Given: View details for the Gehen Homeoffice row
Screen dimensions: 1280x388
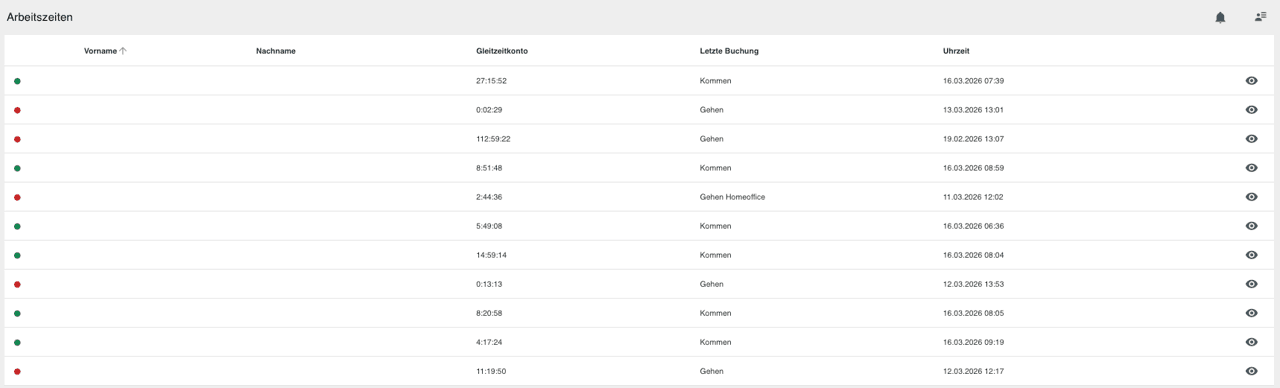Looking at the screenshot, I should click(x=1251, y=197).
